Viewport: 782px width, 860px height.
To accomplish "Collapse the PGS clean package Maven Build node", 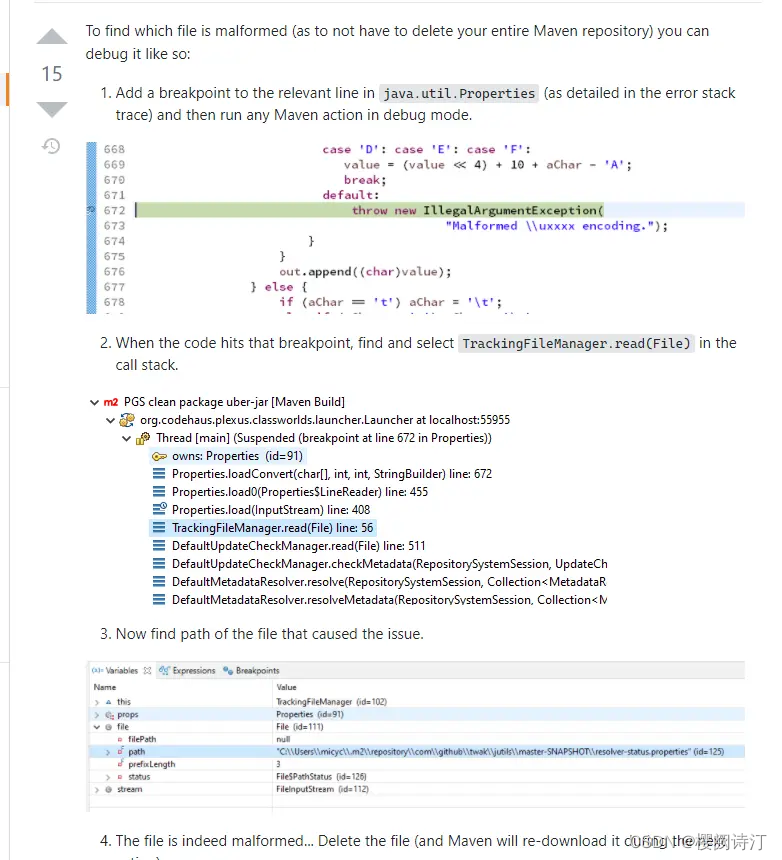I will tap(94, 403).
